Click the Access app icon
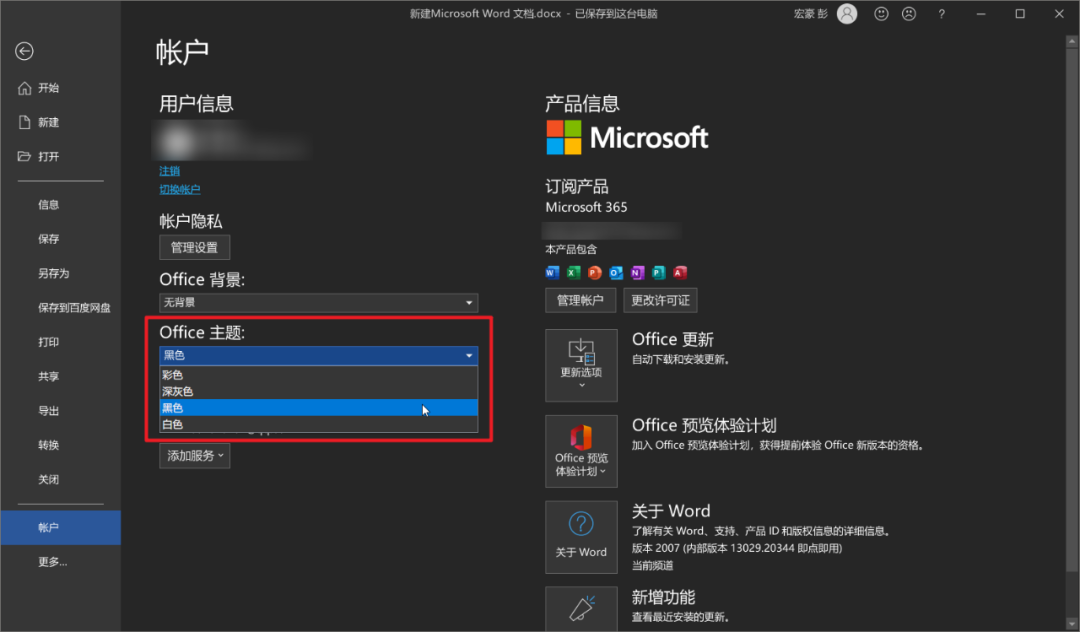Image resolution: width=1080 pixels, height=632 pixels. coord(680,273)
